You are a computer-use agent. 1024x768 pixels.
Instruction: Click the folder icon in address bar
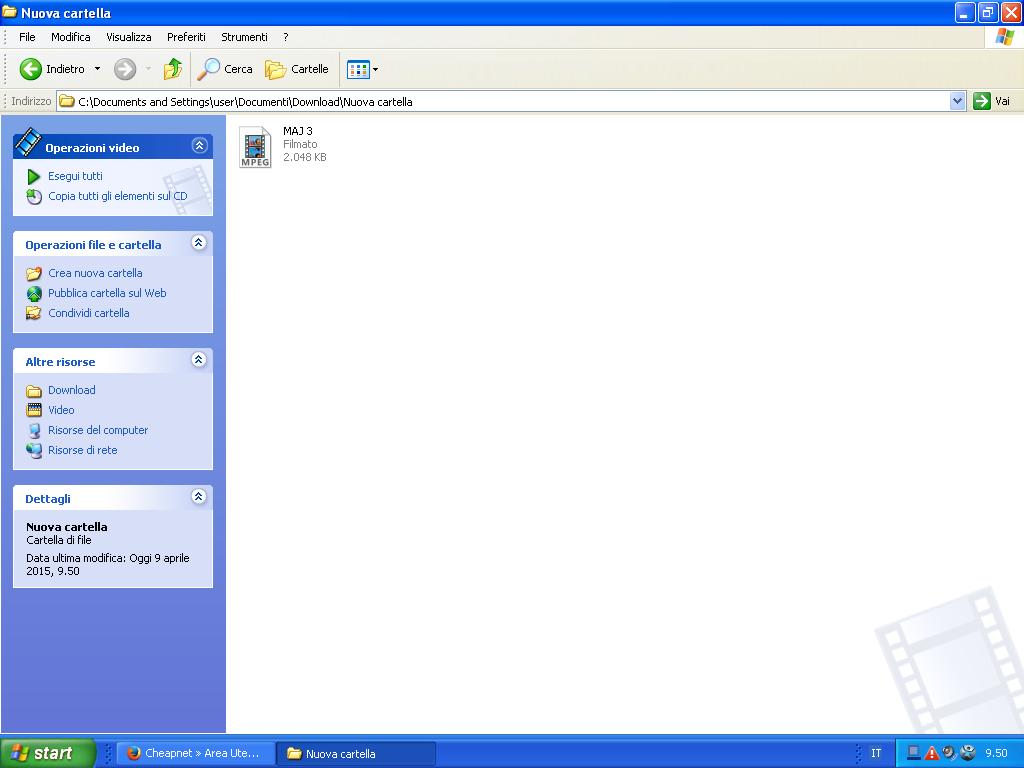pos(67,101)
